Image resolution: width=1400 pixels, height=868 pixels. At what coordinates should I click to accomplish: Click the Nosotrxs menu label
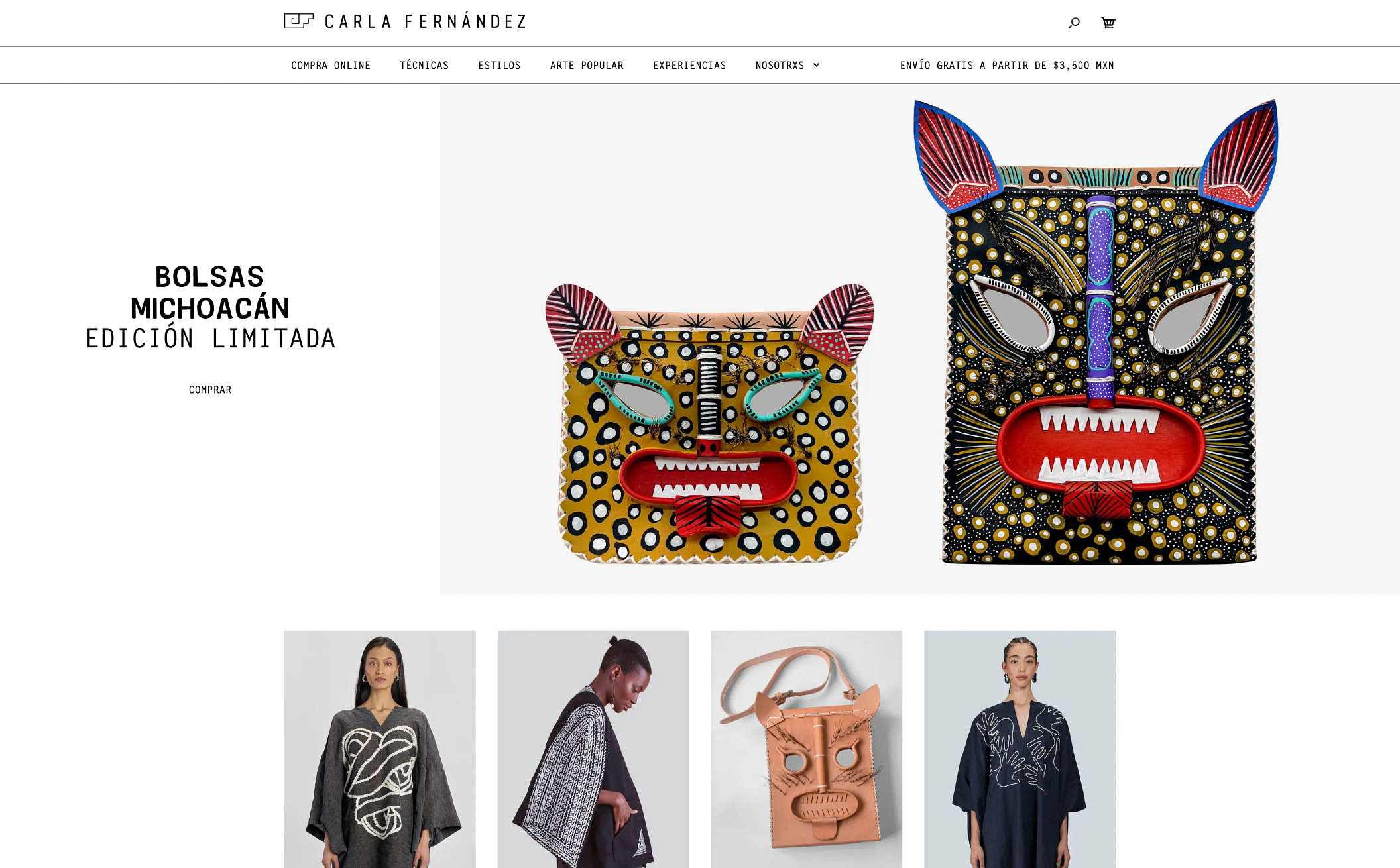point(780,65)
